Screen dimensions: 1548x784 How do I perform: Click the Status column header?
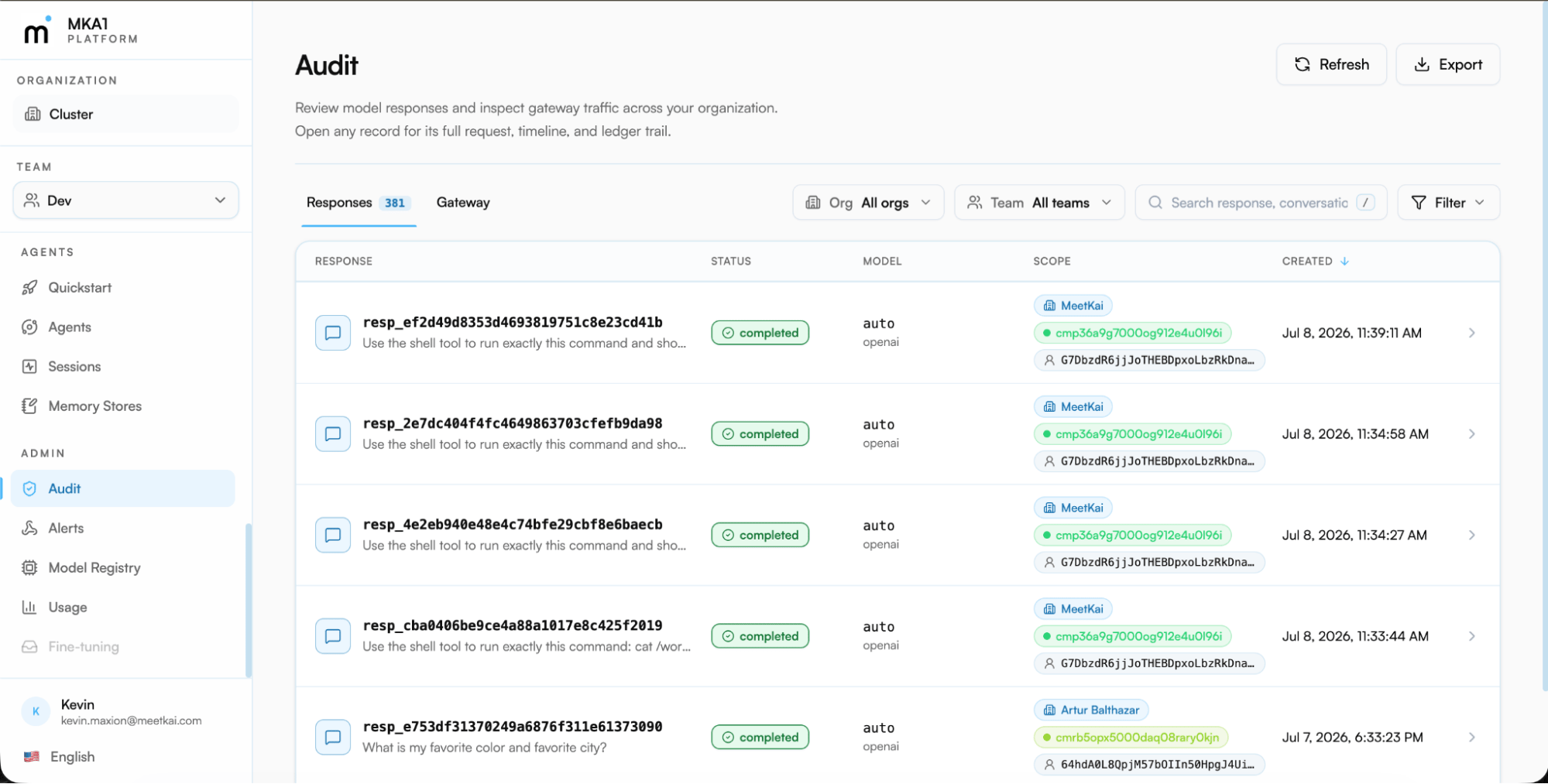[731, 262]
